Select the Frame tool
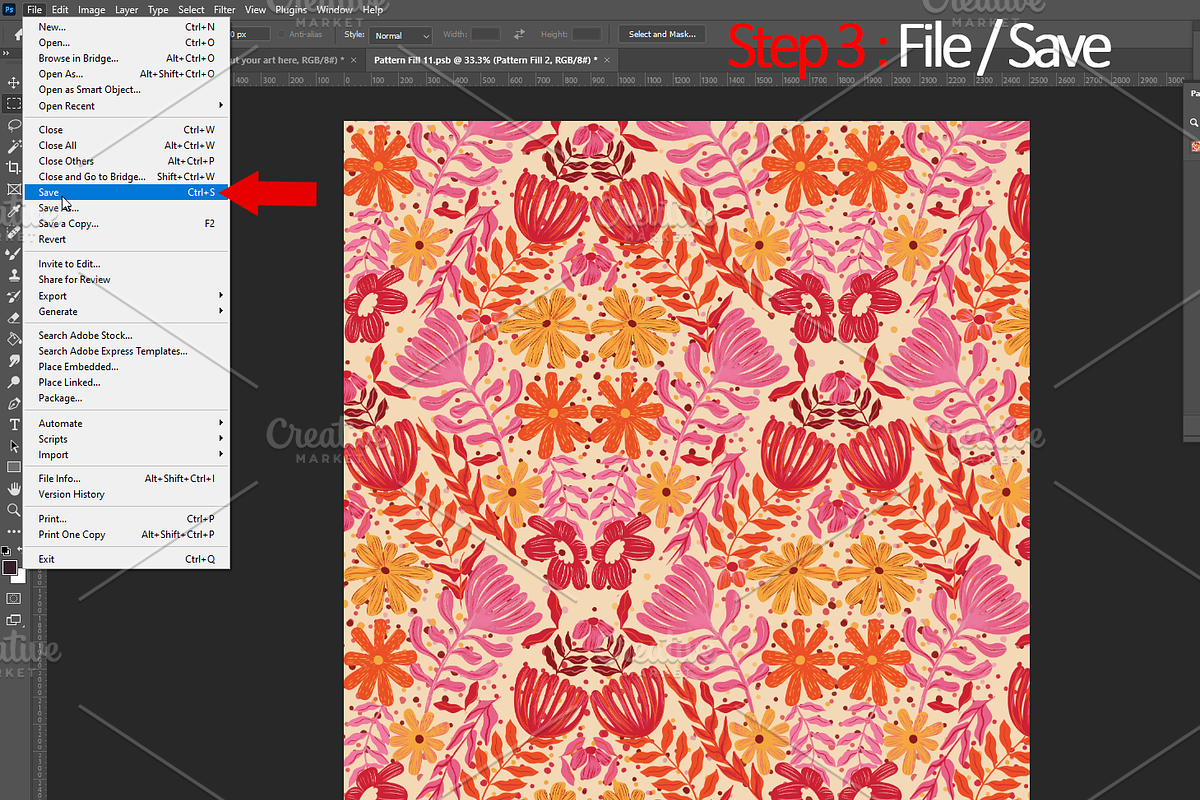 (14, 189)
